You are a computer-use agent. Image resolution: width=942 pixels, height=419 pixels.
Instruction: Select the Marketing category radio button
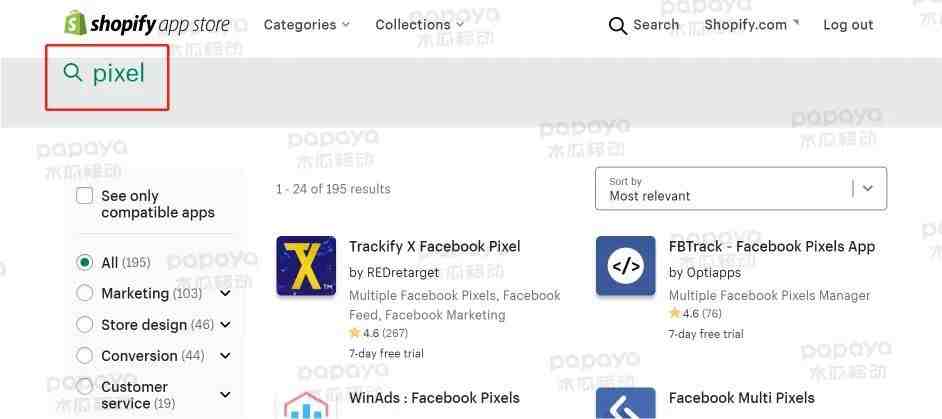click(85, 293)
